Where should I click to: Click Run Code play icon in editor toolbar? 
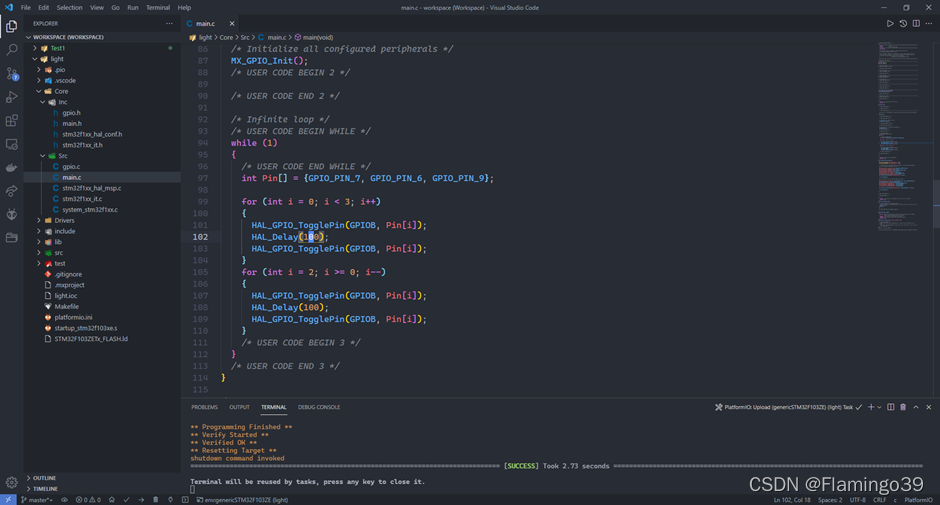[890, 23]
